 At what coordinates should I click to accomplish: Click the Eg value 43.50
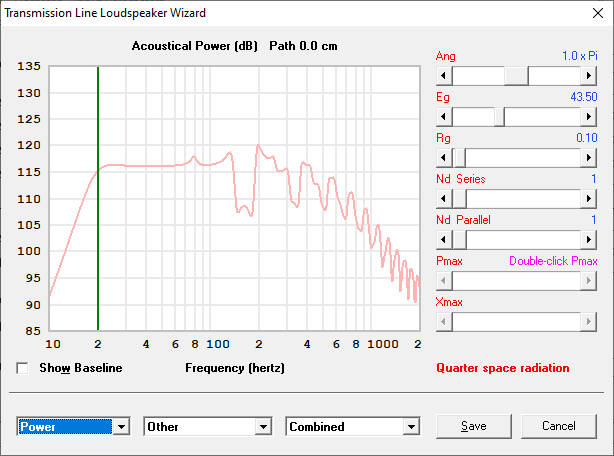click(583, 97)
